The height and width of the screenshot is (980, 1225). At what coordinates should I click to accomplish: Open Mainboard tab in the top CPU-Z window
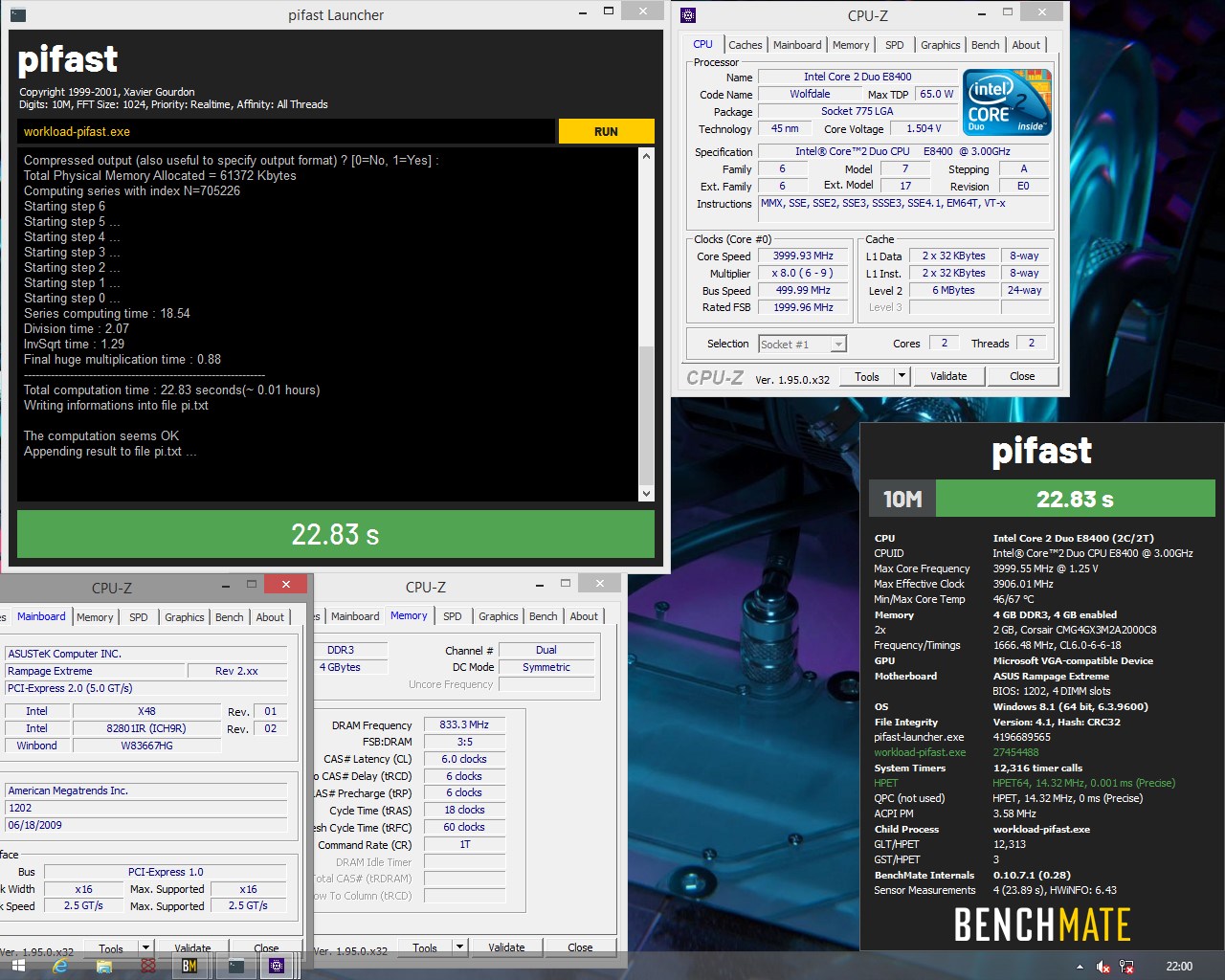797,45
